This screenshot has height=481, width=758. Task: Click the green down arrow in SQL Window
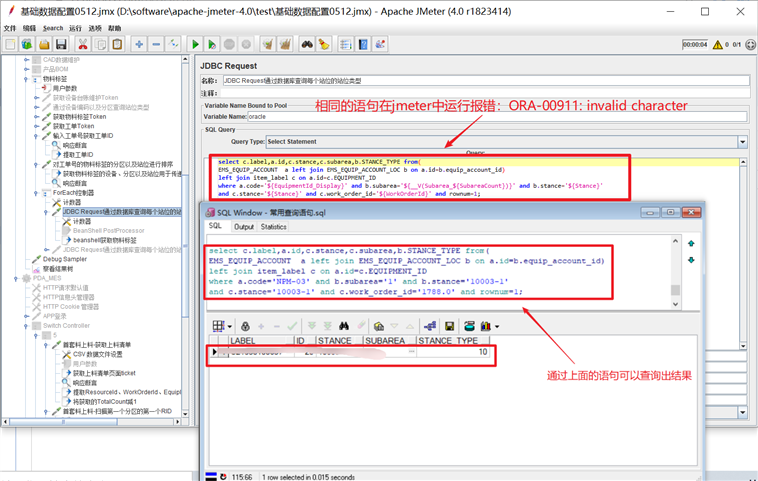point(691,260)
